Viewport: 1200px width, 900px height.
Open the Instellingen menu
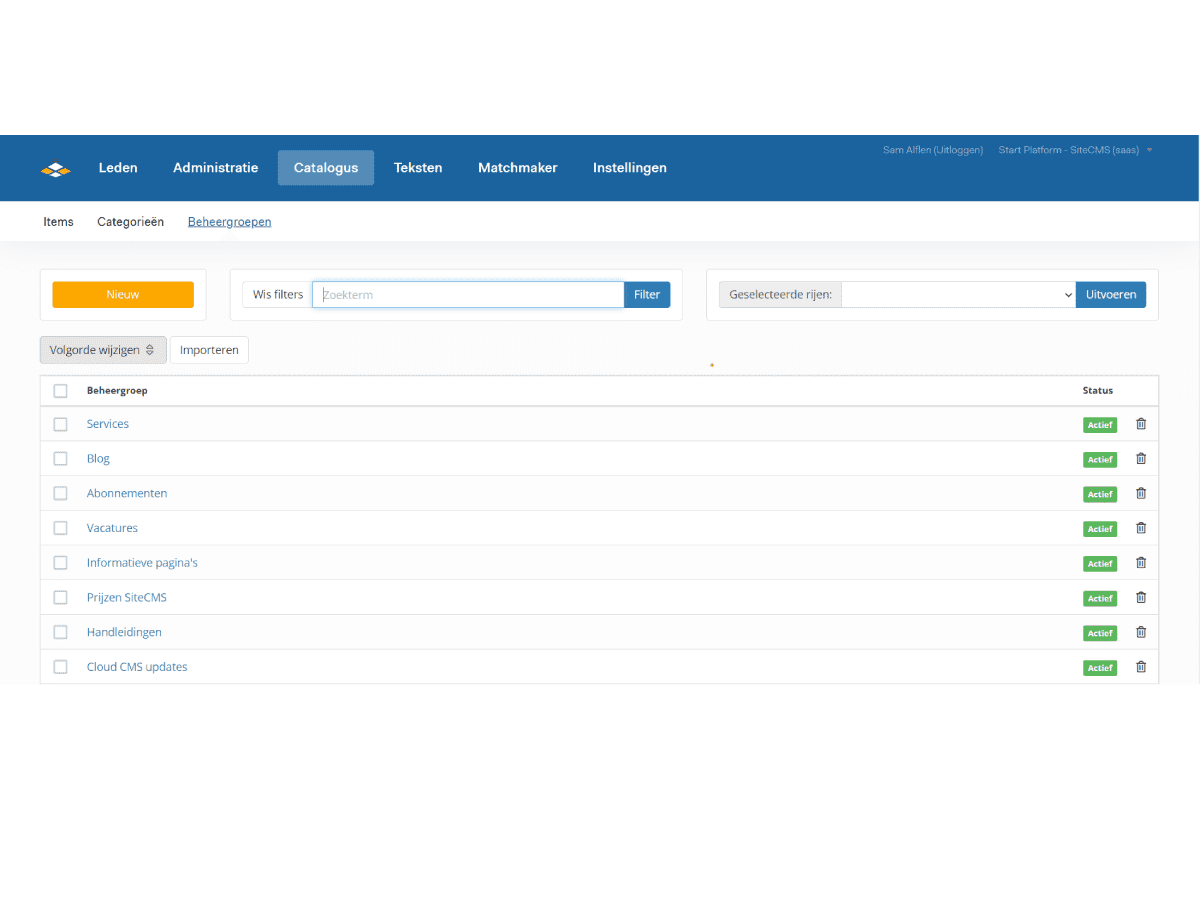tap(629, 168)
